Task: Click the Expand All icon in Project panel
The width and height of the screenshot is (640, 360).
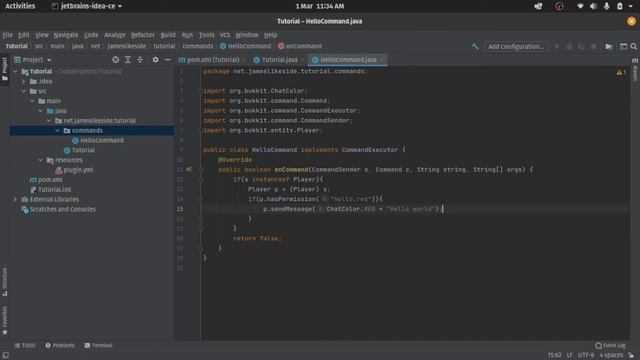Action: click(128, 60)
